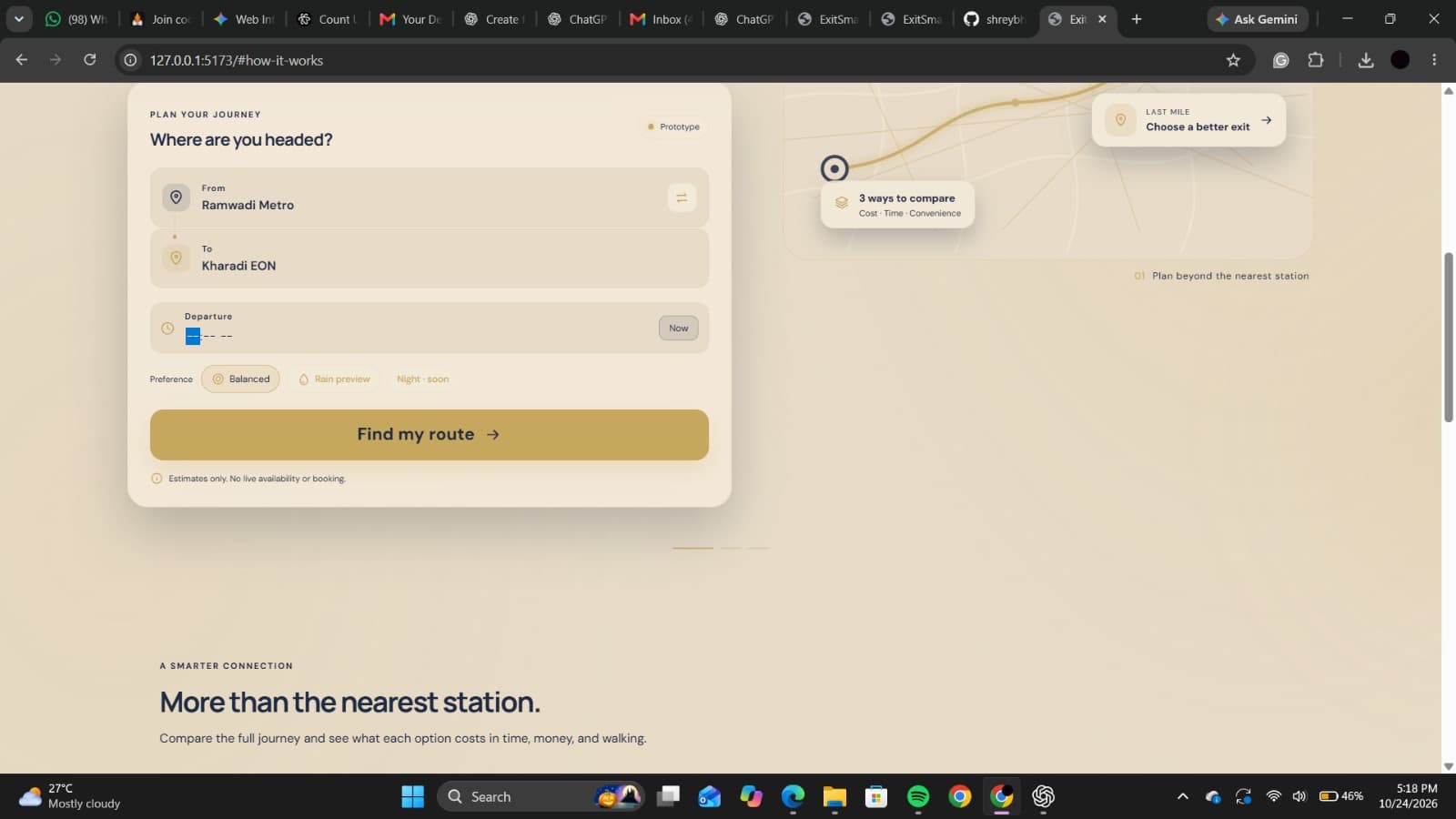Switch to the Web Int tab
Viewport: 1456px width, 819px height.
coord(244,19)
